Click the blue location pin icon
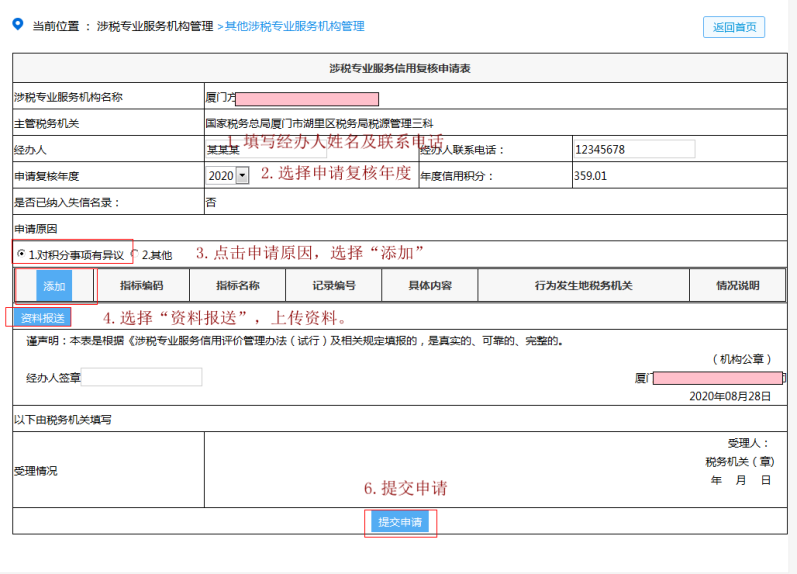The width and height of the screenshot is (797, 574). pyautogui.click(x=18, y=24)
